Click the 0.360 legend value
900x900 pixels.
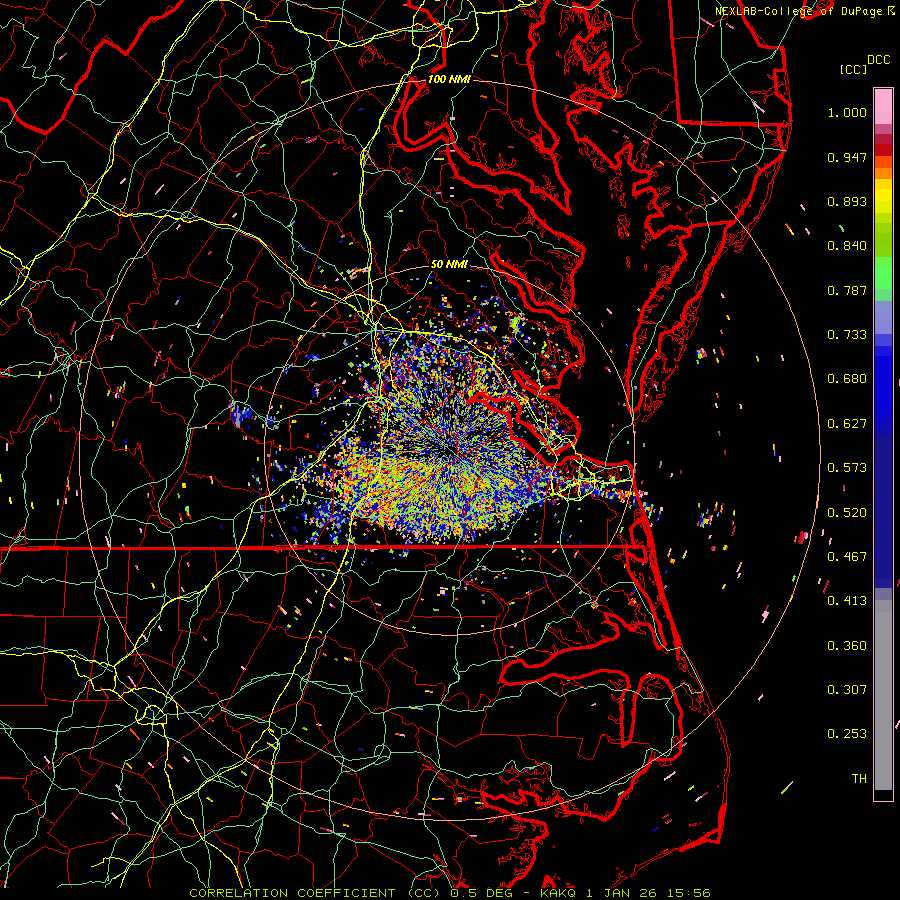click(x=847, y=646)
